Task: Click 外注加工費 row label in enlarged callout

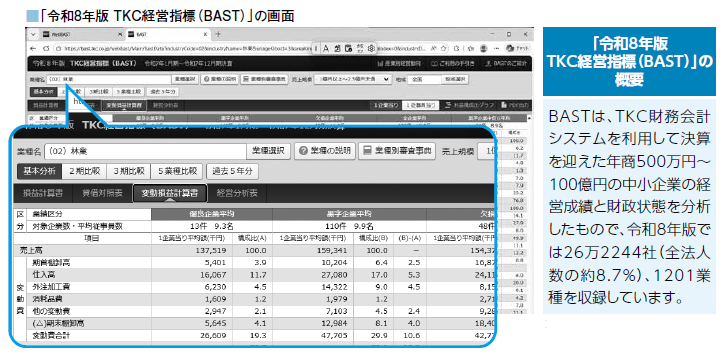Action: pos(51,287)
